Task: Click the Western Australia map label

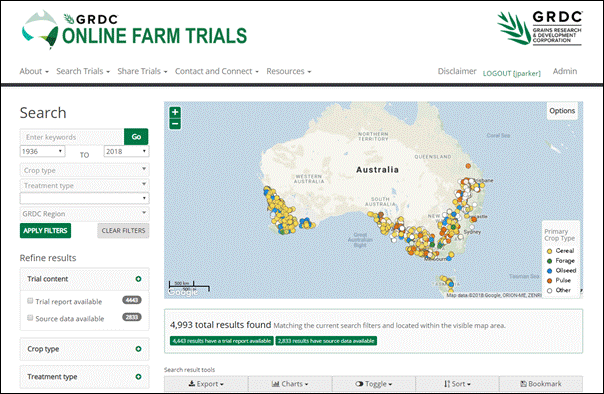Action: [309, 179]
